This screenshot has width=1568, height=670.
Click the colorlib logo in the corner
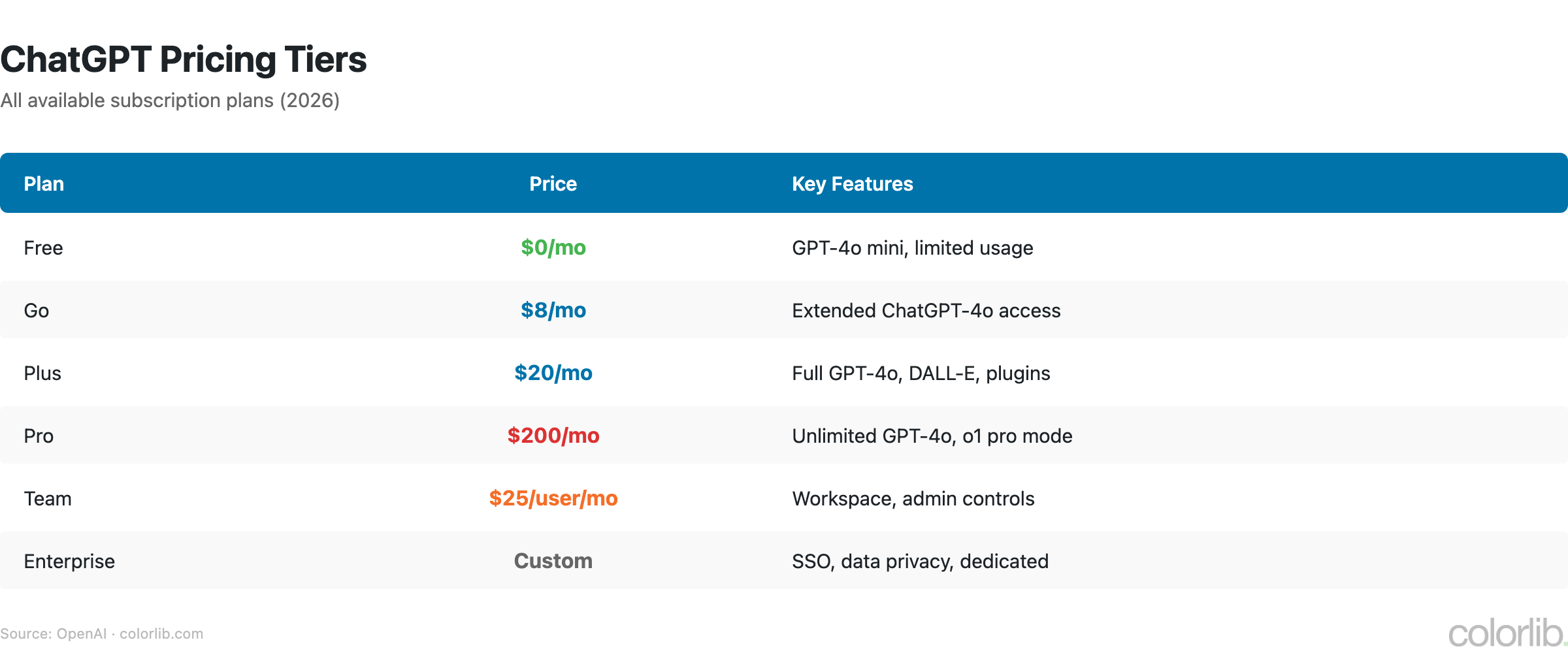[1507, 633]
